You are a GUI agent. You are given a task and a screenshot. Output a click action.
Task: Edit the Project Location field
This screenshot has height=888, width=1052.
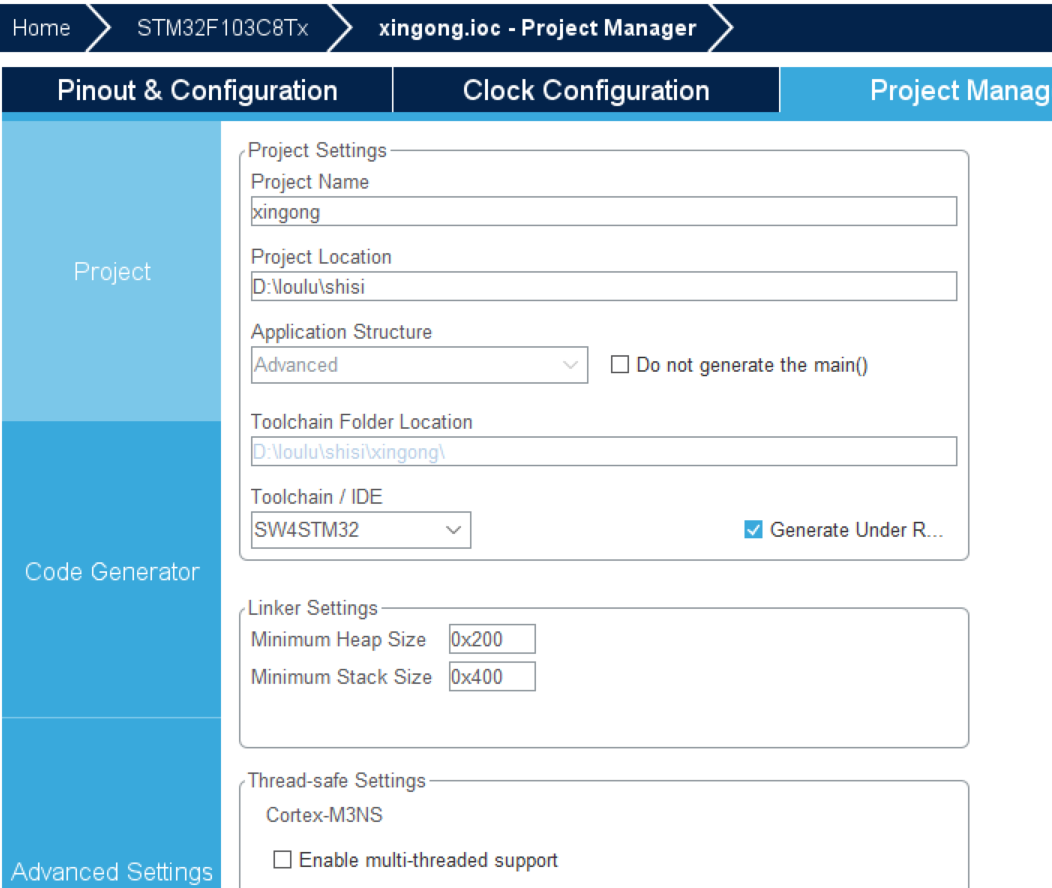(x=604, y=286)
